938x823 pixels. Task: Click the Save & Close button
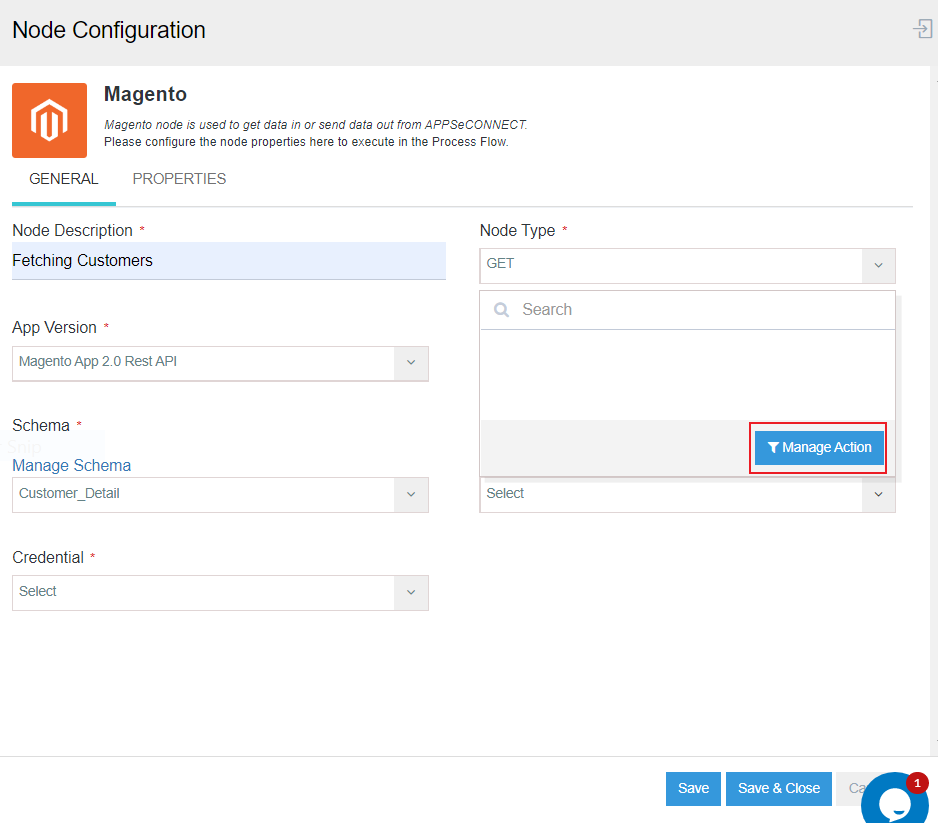click(x=778, y=788)
